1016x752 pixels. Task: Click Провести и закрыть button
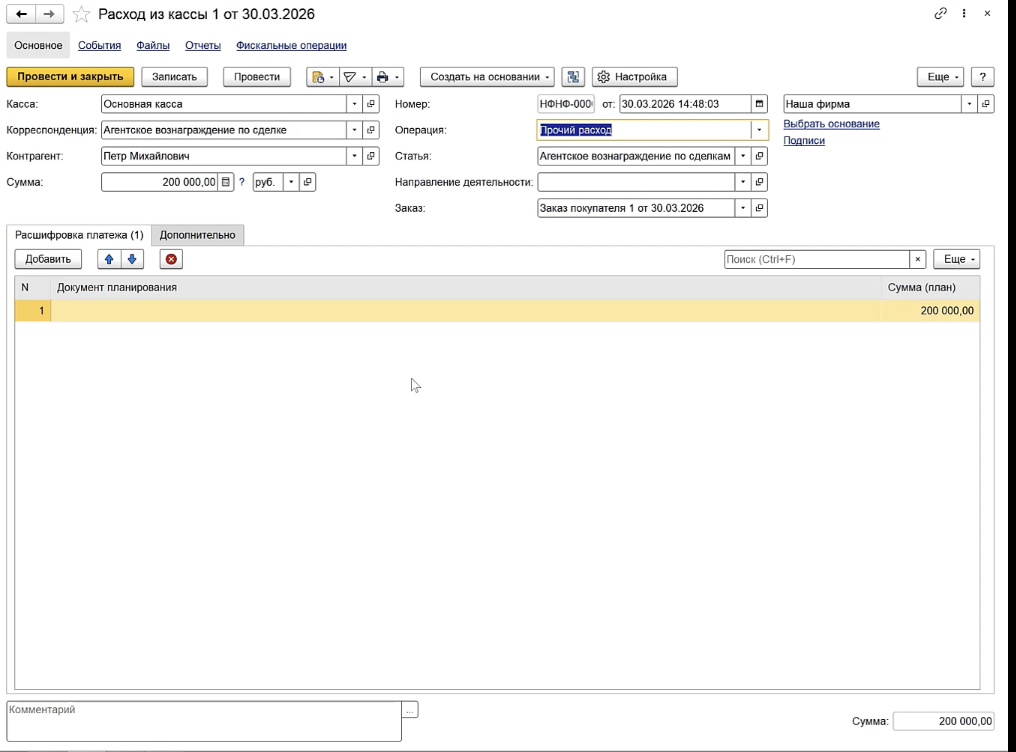coord(70,77)
